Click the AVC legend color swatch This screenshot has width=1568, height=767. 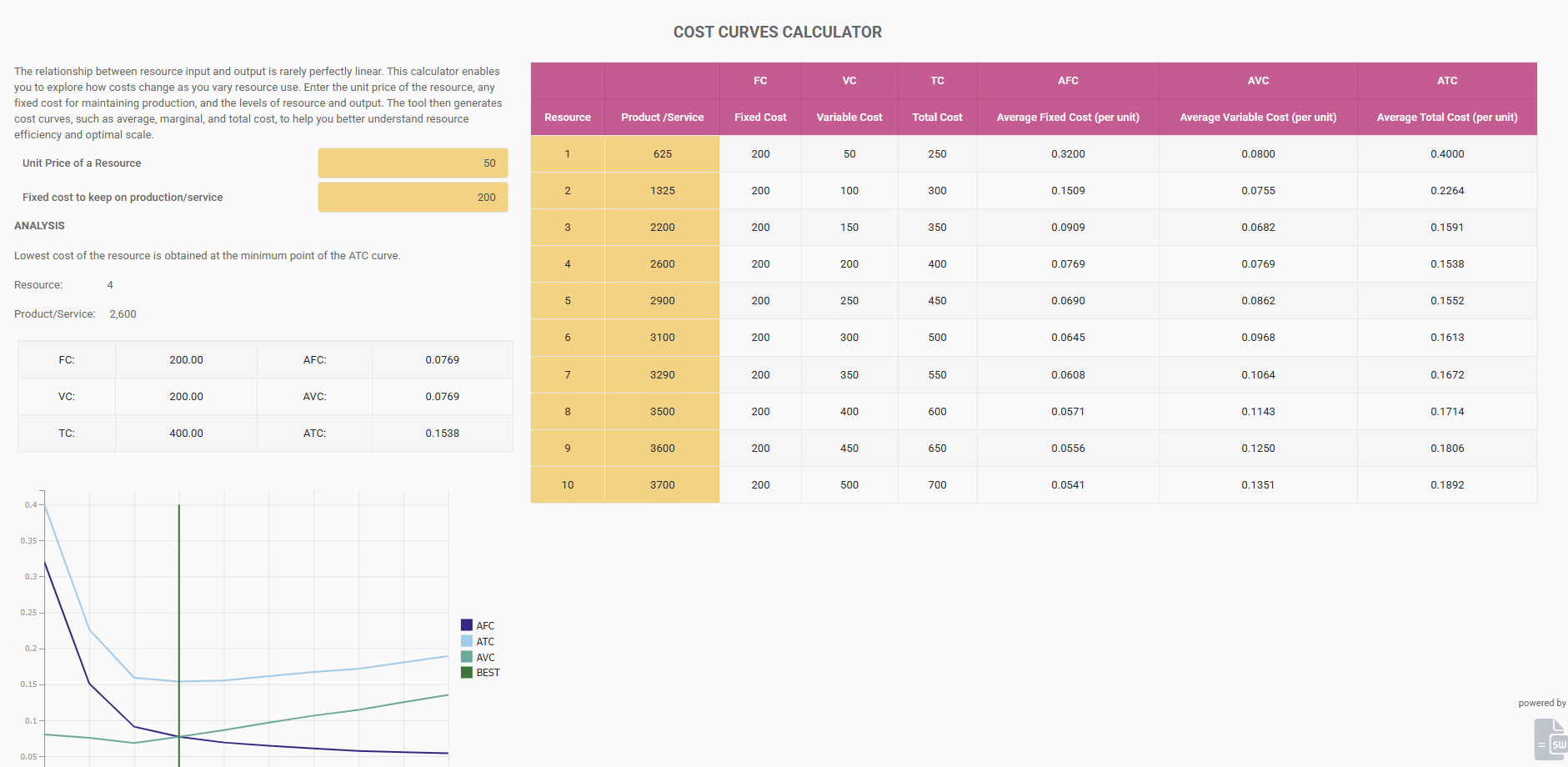[x=467, y=657]
